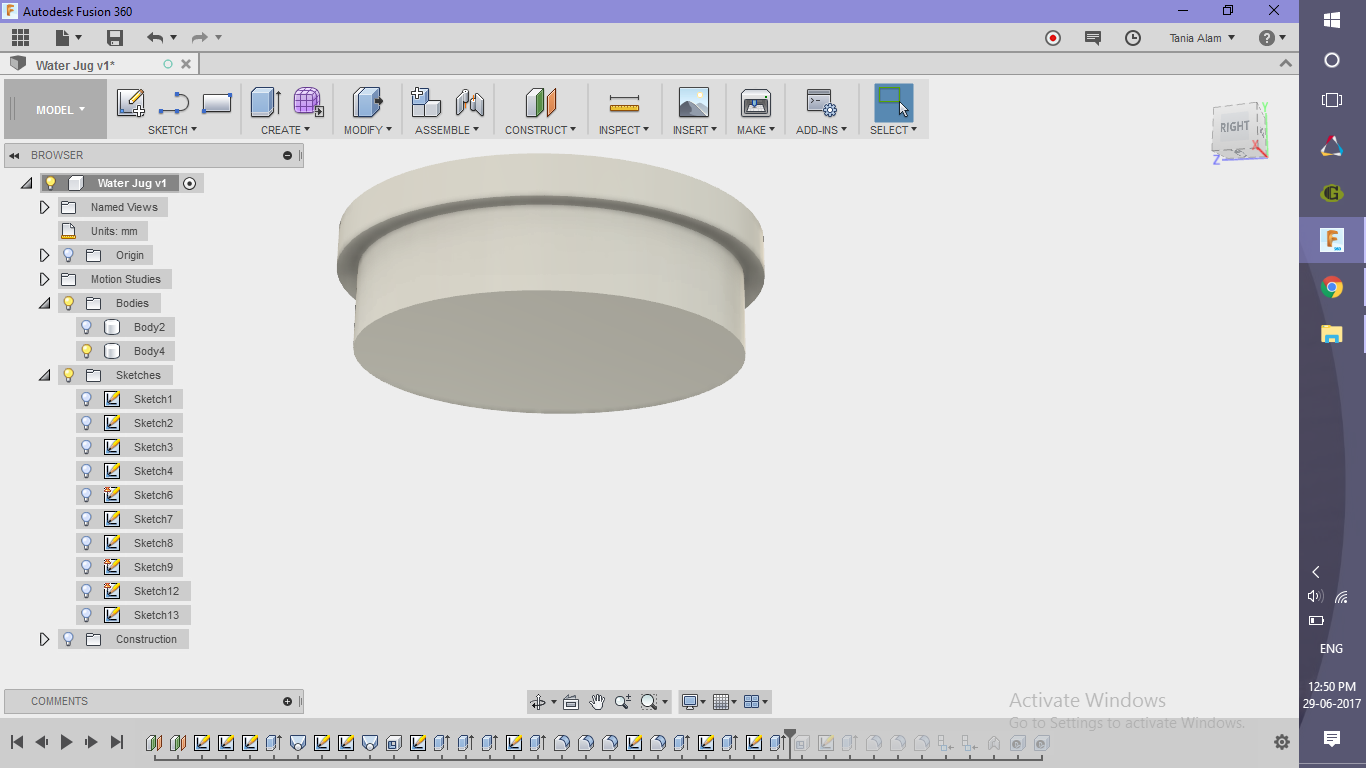Expand the Origin folder
This screenshot has height=768, width=1366.
click(x=44, y=255)
